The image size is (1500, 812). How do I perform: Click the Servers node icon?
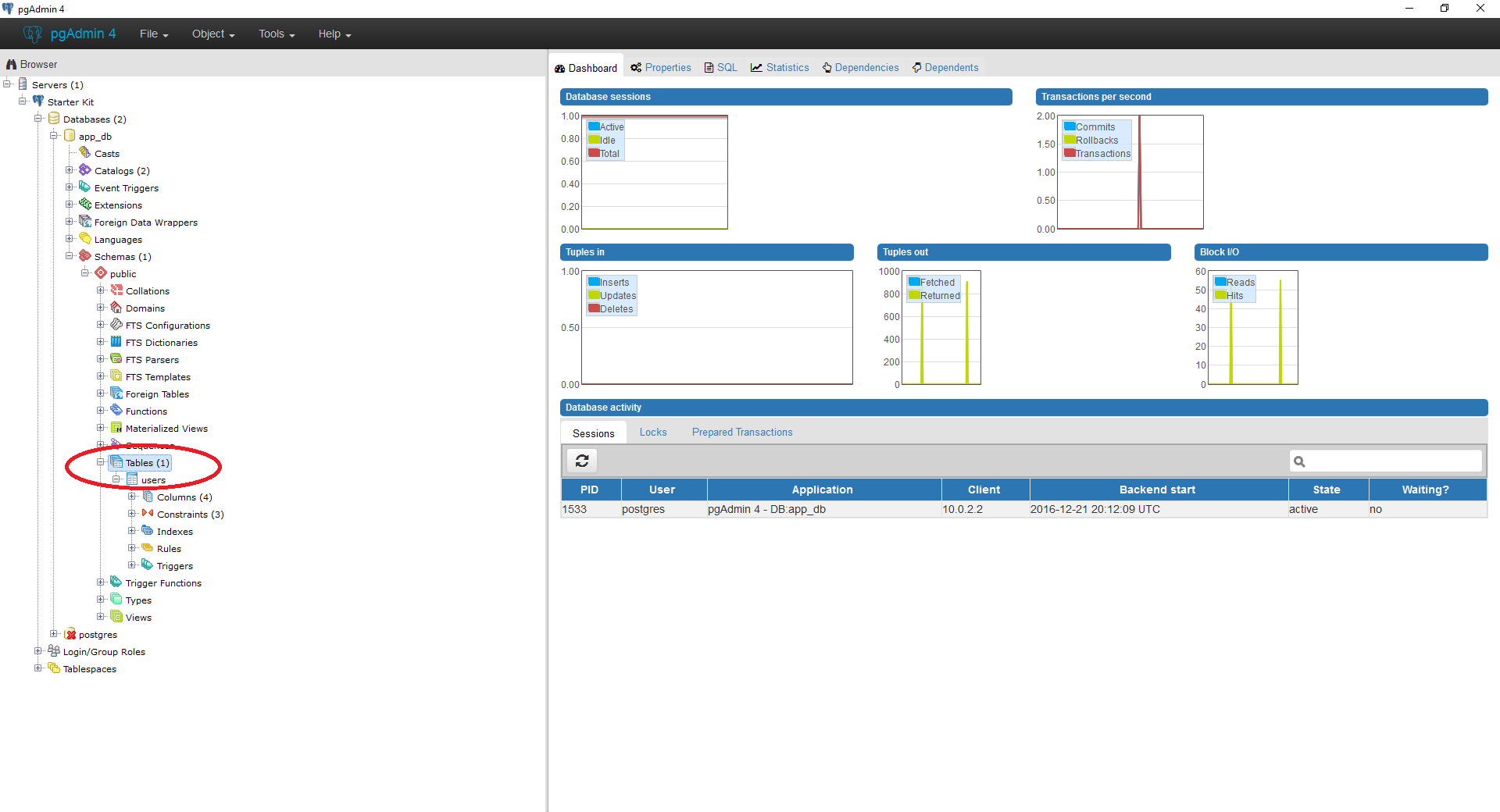(23, 84)
